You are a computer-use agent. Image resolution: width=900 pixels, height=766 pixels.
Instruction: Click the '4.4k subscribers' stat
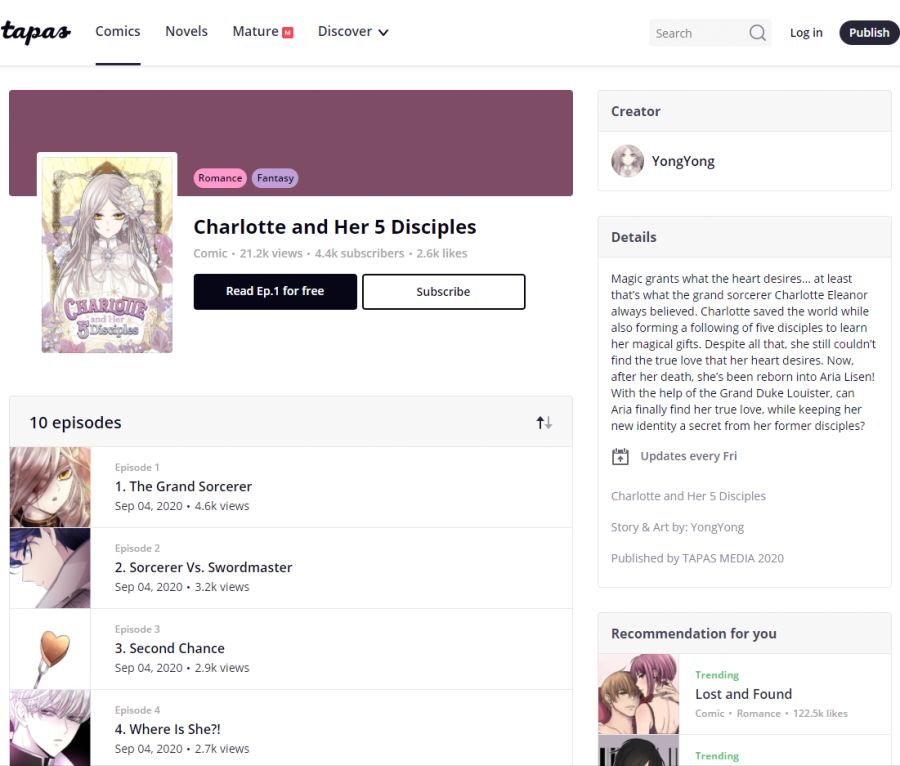[359, 254]
